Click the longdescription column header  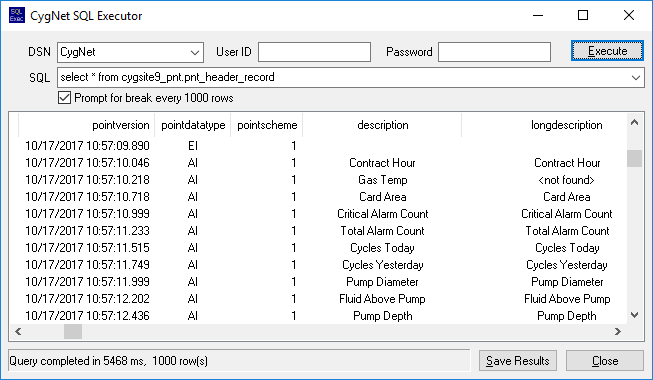pyautogui.click(x=566, y=125)
